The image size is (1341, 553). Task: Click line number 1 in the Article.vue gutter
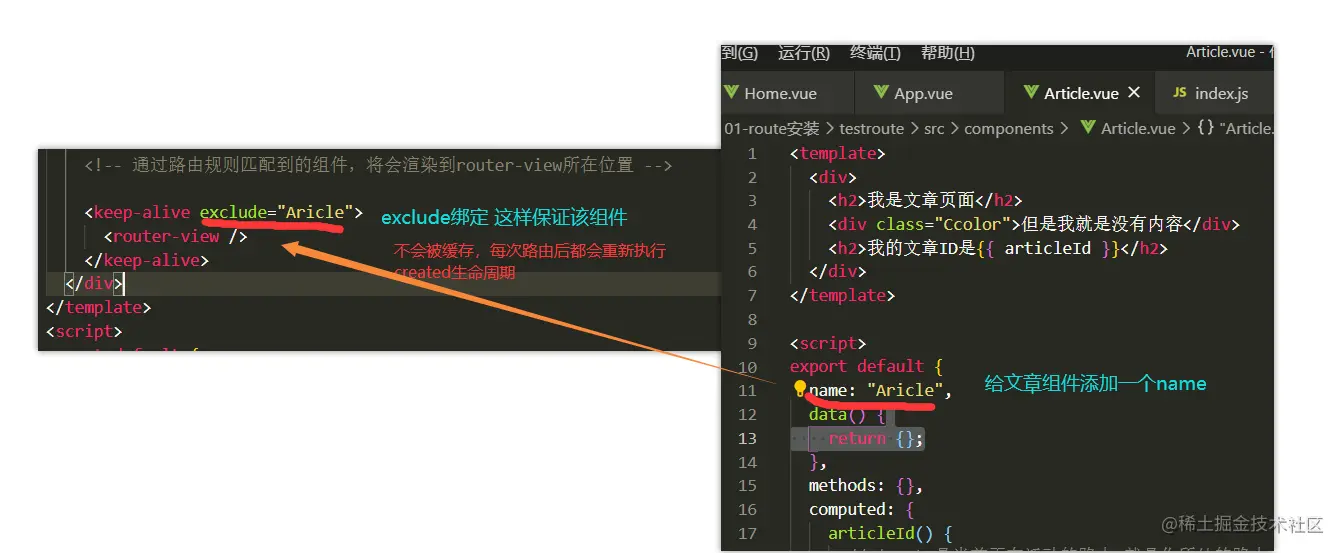(753, 153)
